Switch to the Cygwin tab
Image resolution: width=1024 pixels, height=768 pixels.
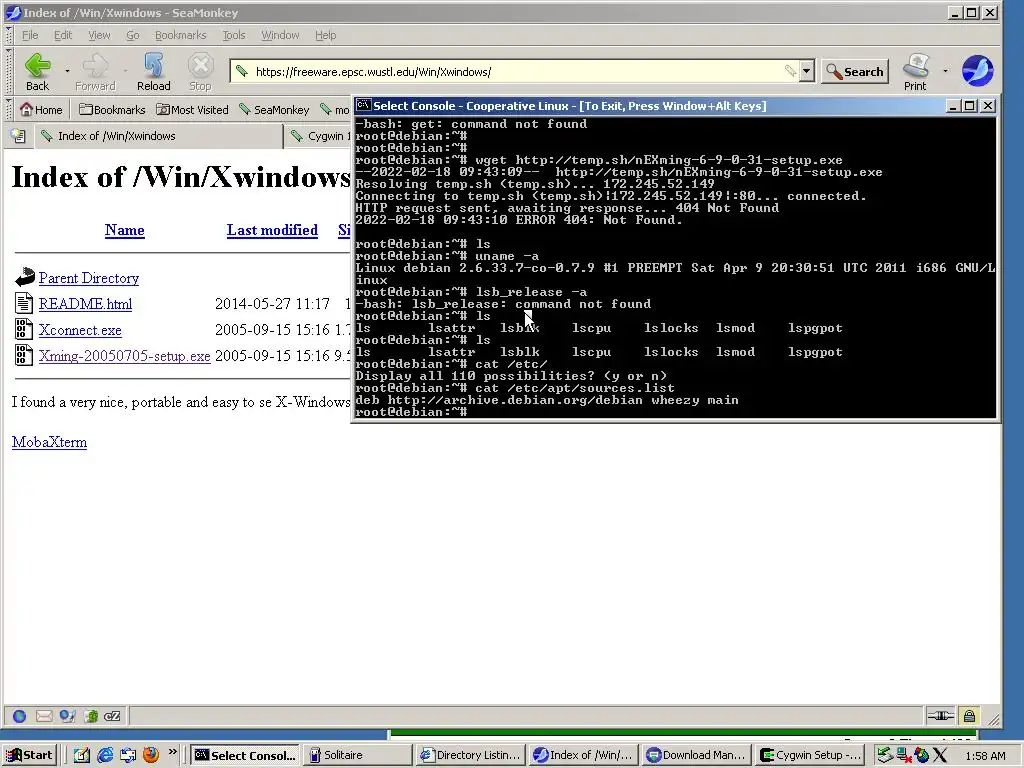pyautogui.click(x=320, y=136)
